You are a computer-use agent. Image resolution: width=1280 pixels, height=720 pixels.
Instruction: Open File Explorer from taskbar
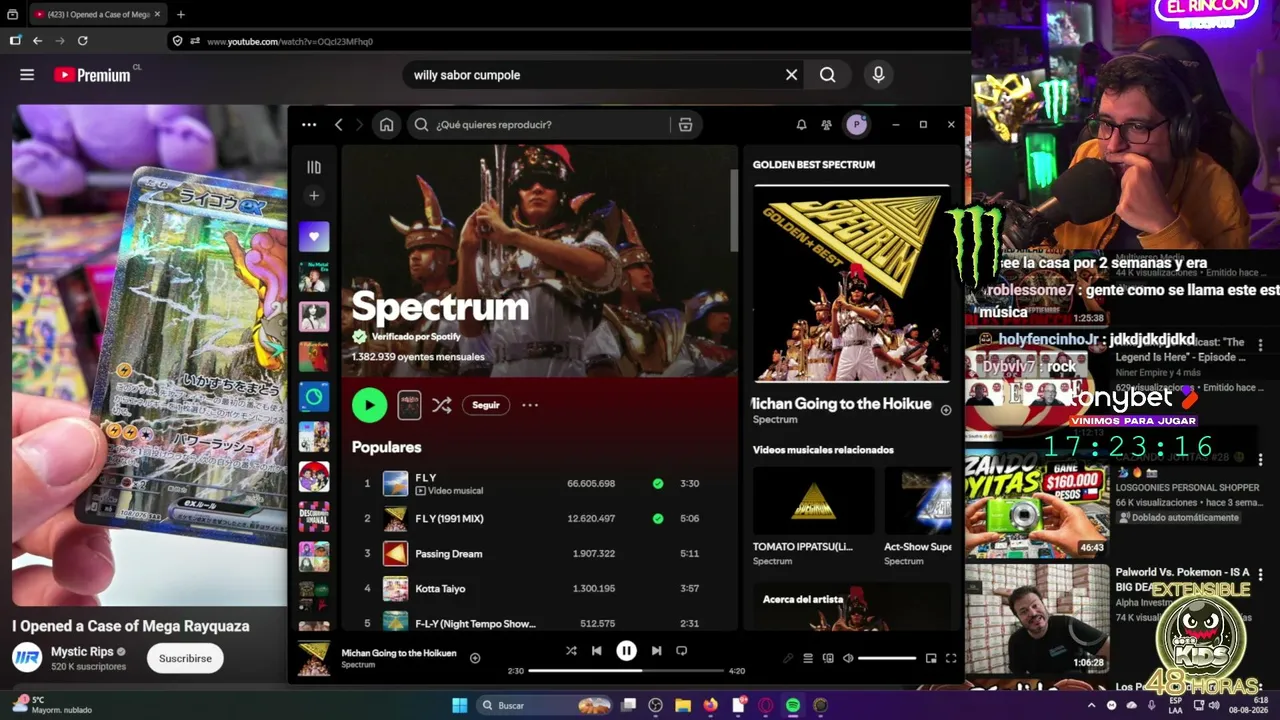pyautogui.click(x=683, y=705)
